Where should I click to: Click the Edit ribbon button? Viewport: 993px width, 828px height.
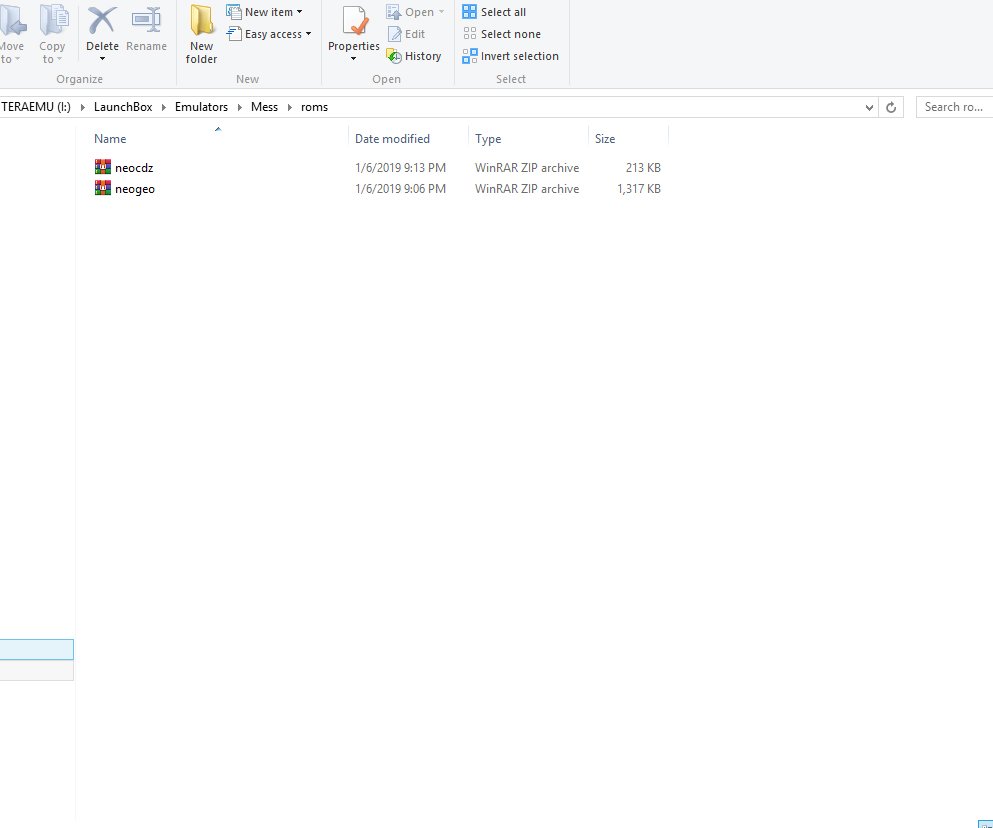point(406,34)
